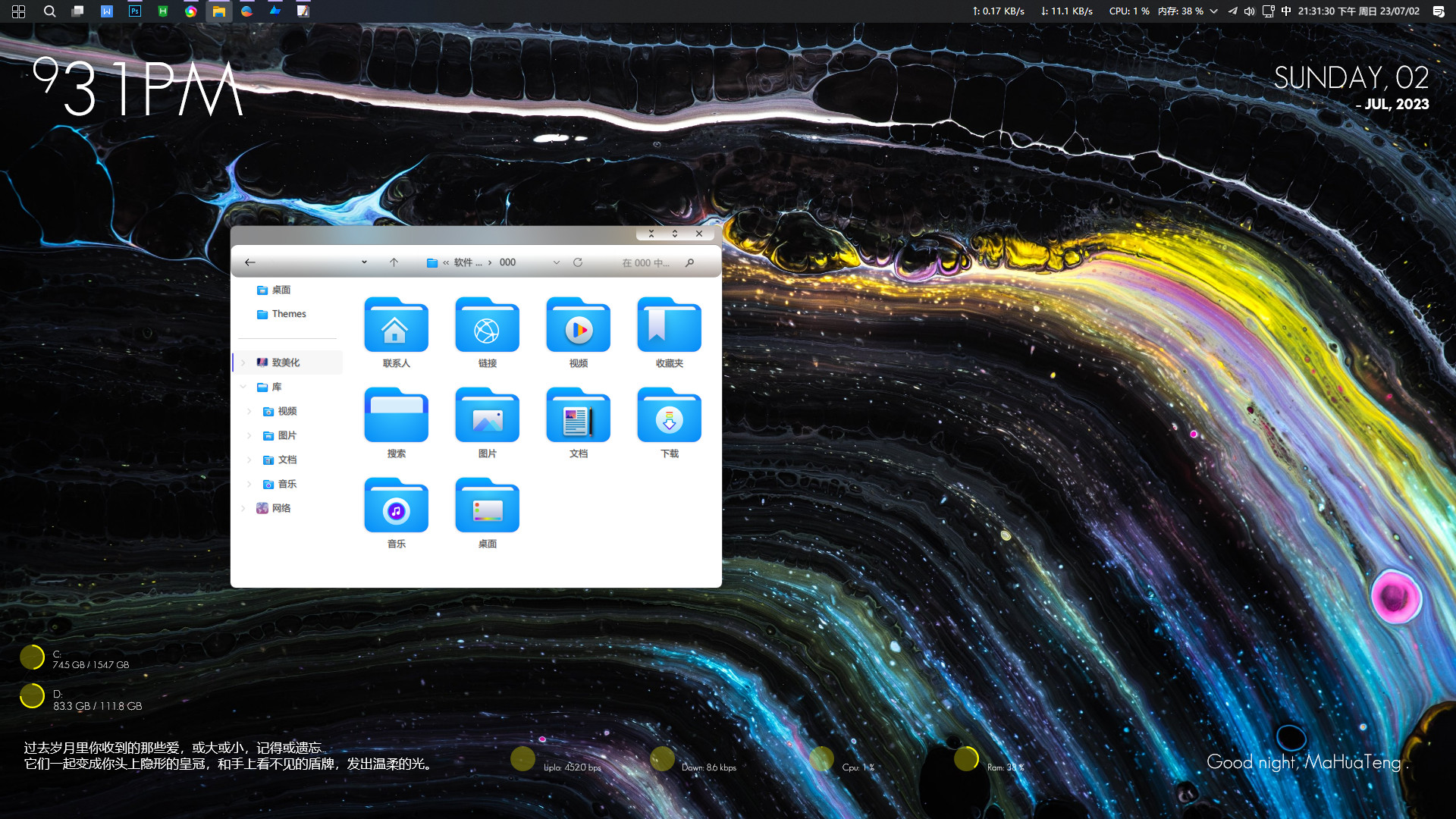Open the 联系人 folder

point(396,327)
